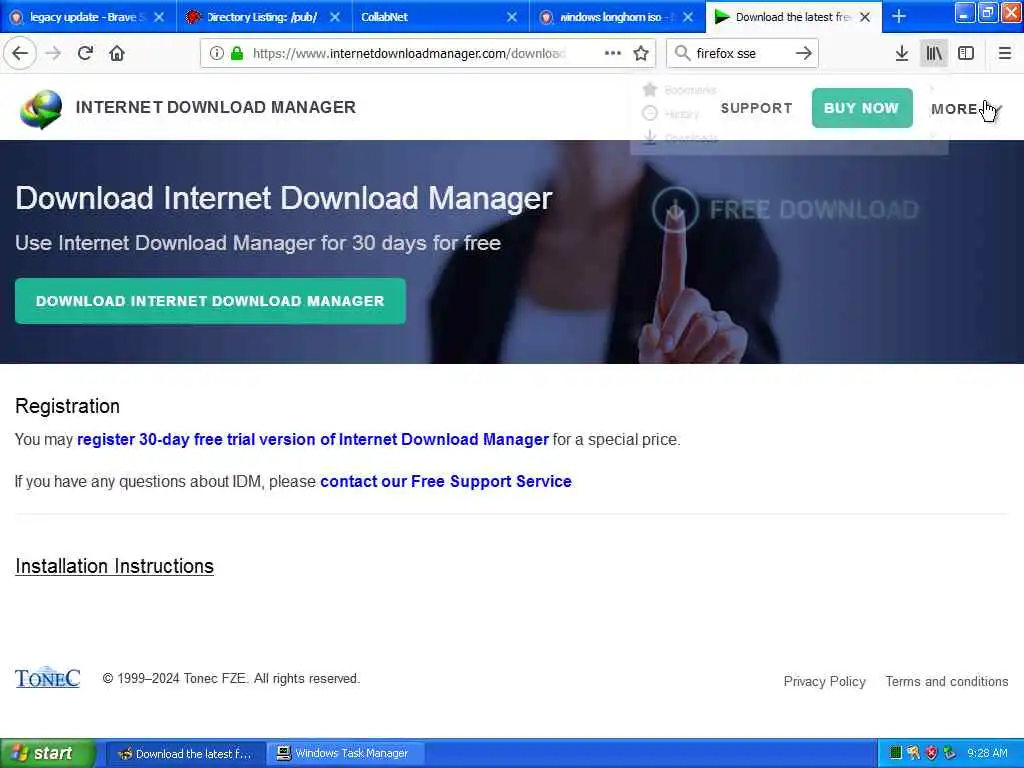Show site information icon in address bar
The width and height of the screenshot is (1024, 768).
[216, 54]
